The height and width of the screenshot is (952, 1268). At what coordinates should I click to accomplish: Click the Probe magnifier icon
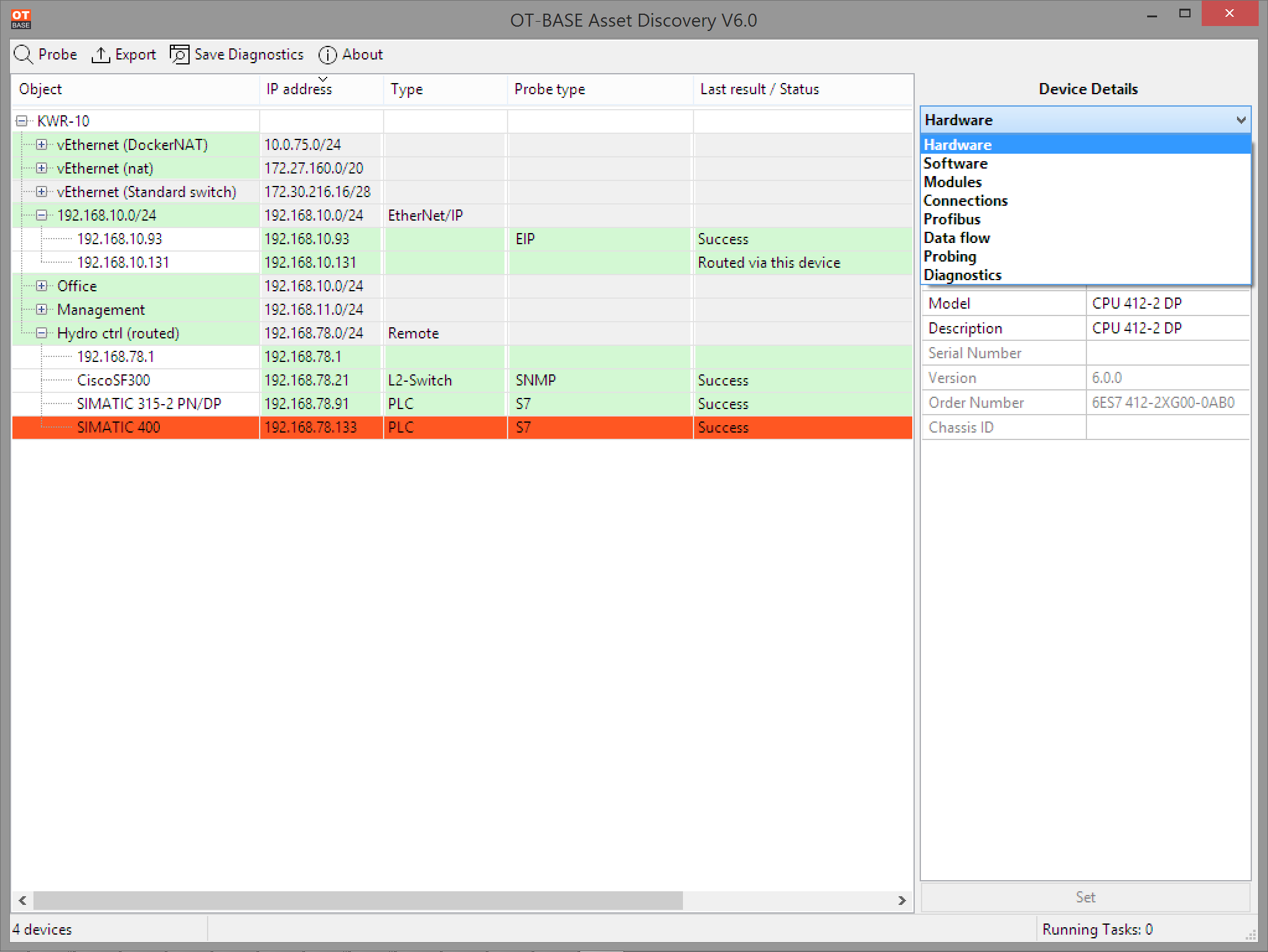[24, 55]
